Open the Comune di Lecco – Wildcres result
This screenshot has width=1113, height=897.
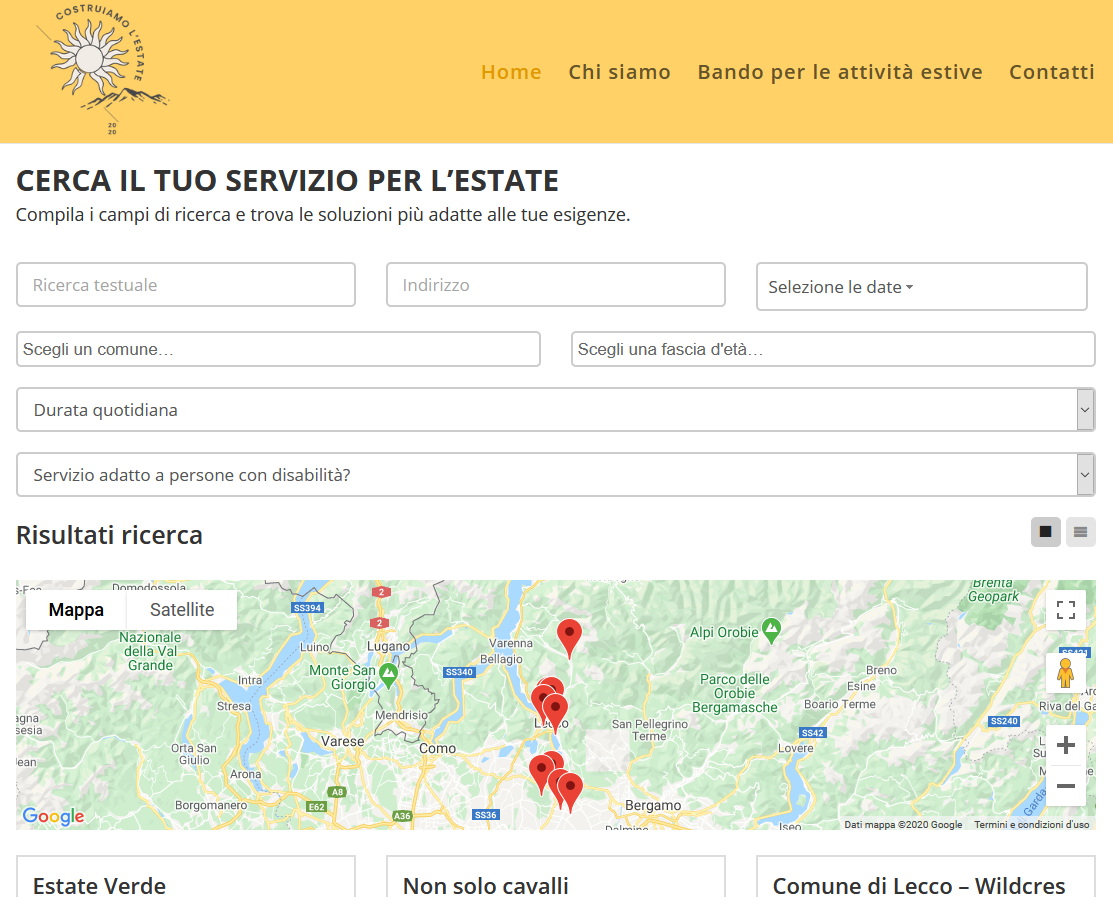coord(919,886)
